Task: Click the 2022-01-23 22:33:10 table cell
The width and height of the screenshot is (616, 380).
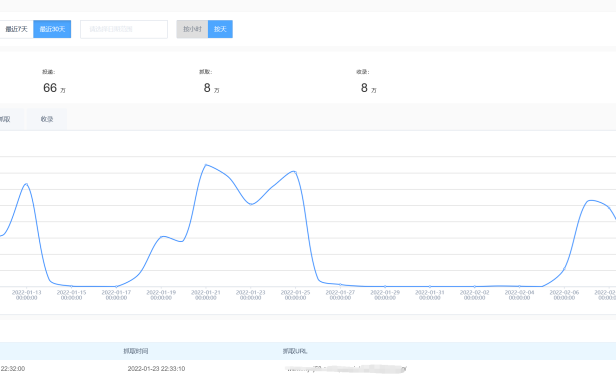Action: [156, 369]
